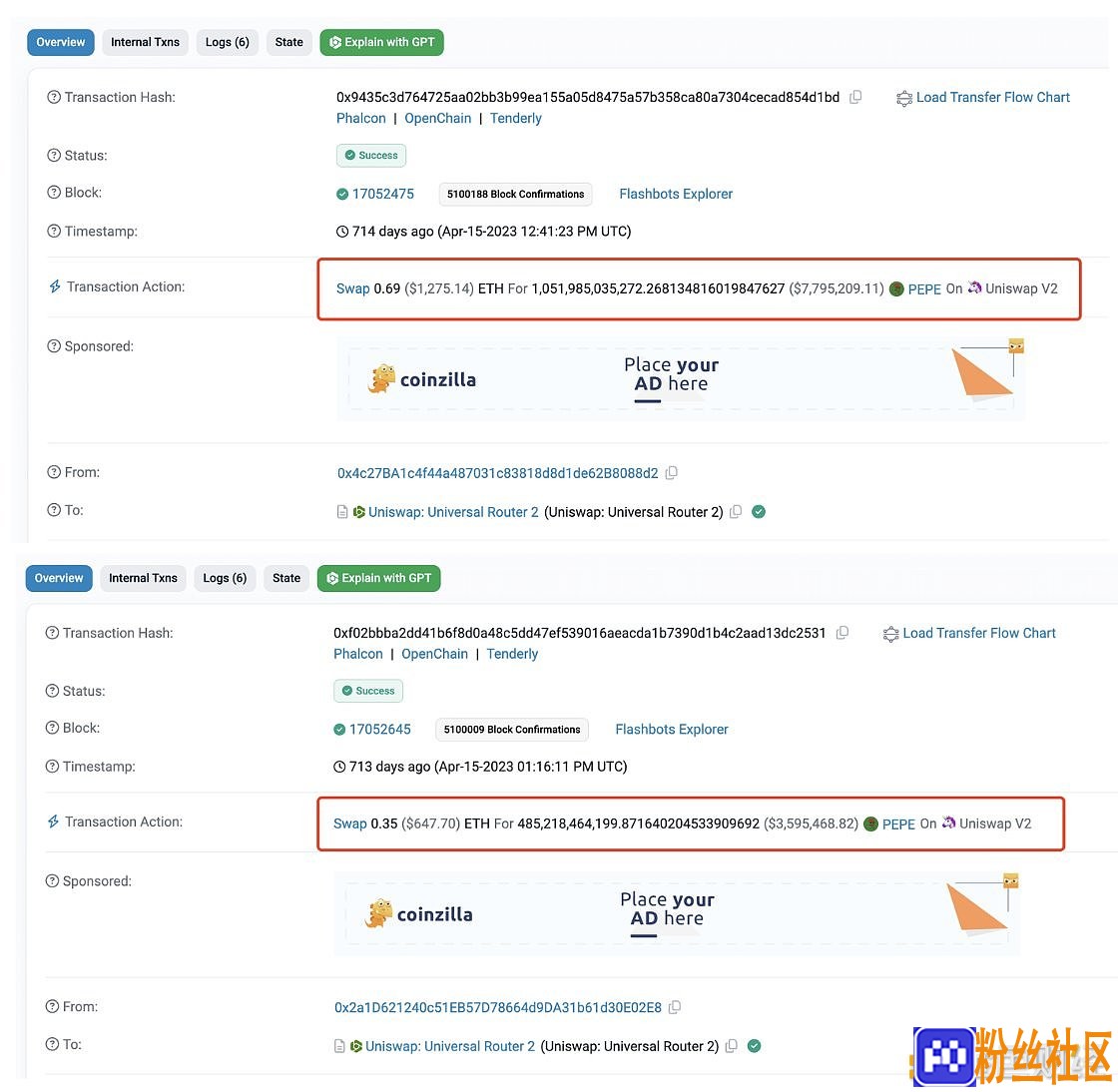Click 5100009 Block Confirmations badge
This screenshot has height=1092, width=1118.
point(512,730)
